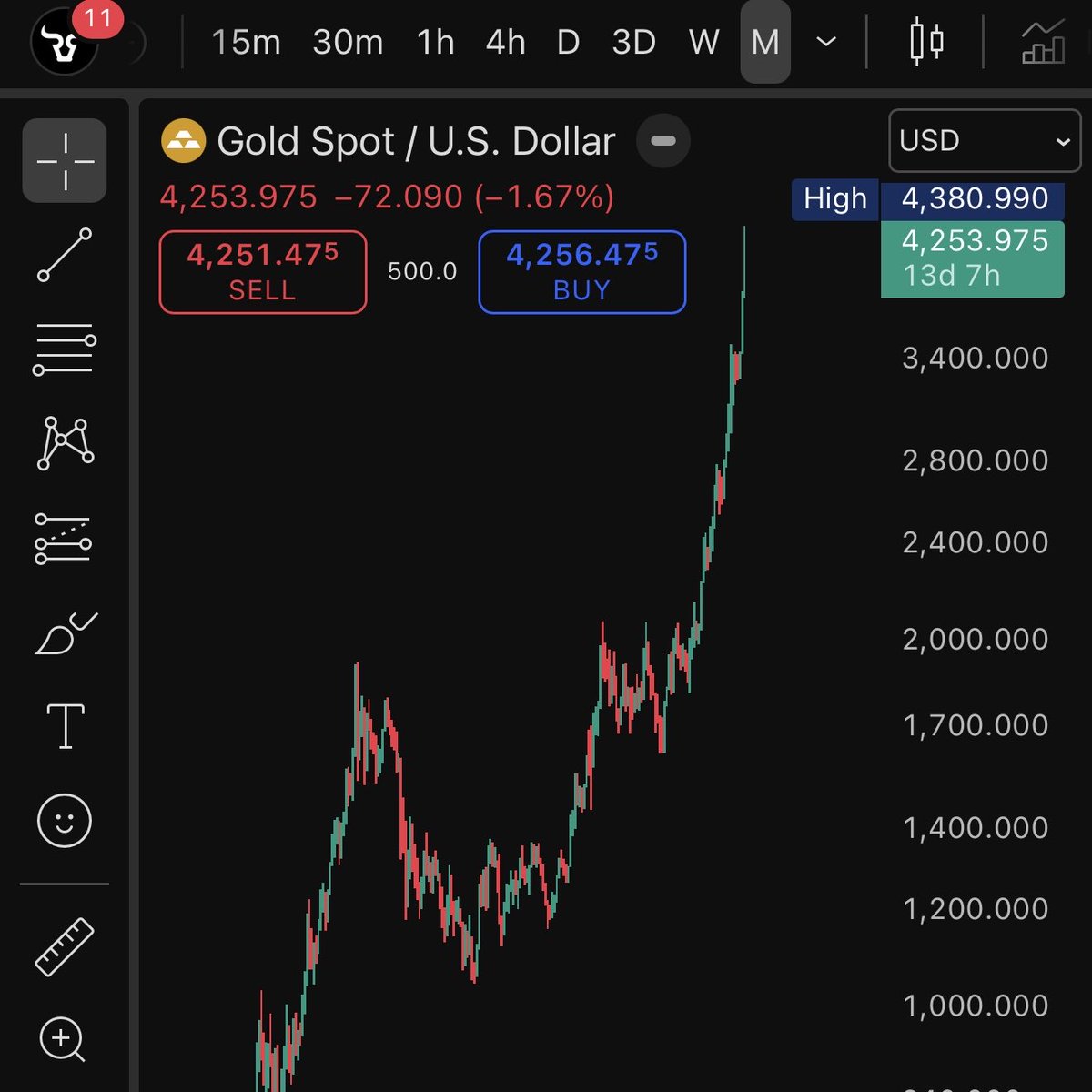Select the M monthly timeframe
The width and height of the screenshot is (1092, 1092).
(765, 42)
